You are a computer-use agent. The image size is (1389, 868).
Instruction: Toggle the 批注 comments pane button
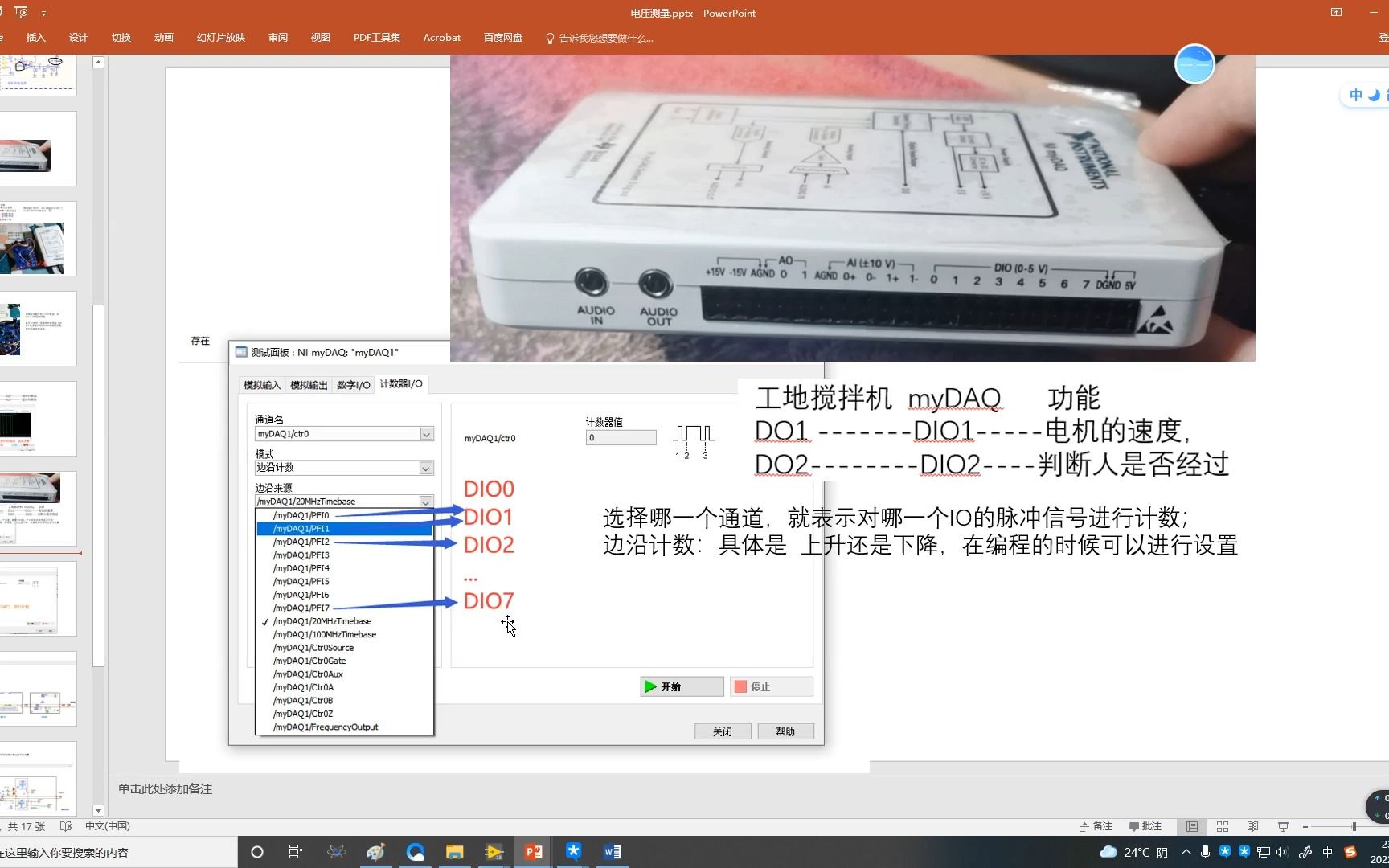1145,826
